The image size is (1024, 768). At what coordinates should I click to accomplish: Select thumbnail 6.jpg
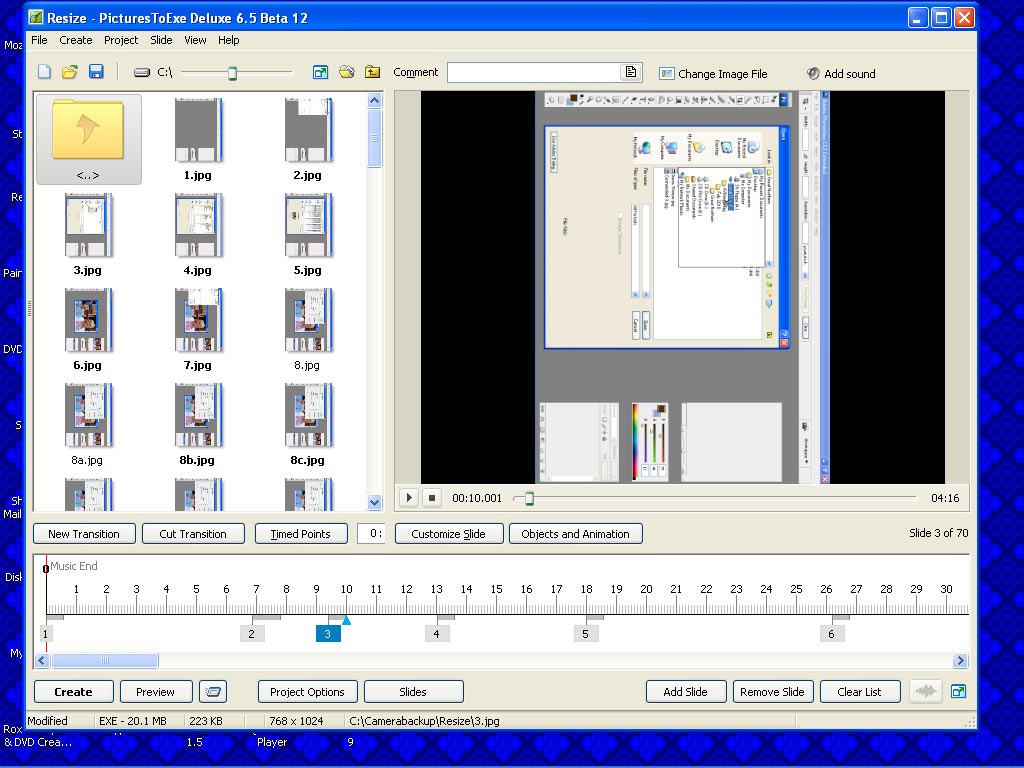tap(88, 328)
